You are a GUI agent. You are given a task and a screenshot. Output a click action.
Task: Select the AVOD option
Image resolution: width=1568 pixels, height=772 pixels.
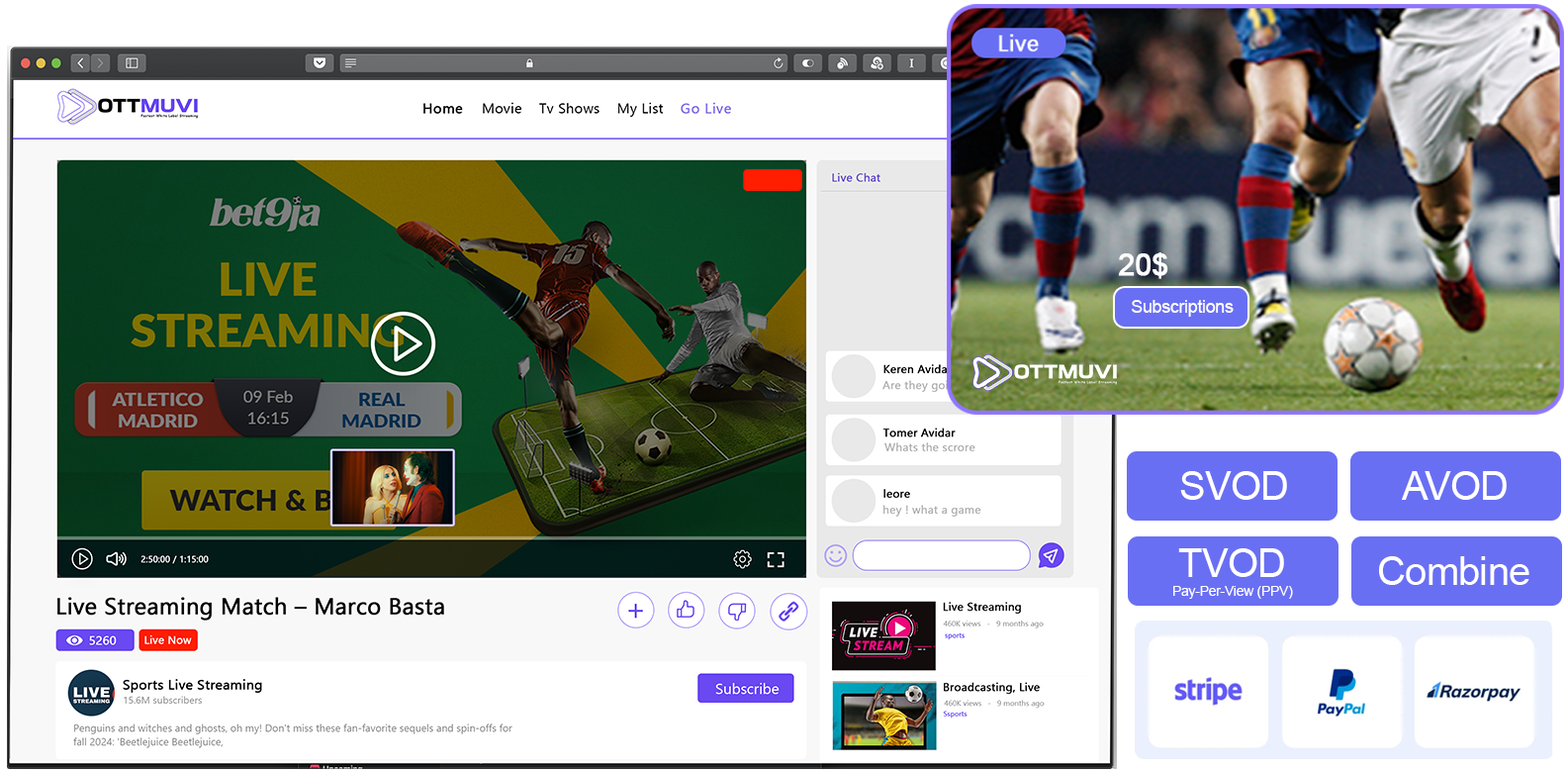(1455, 486)
